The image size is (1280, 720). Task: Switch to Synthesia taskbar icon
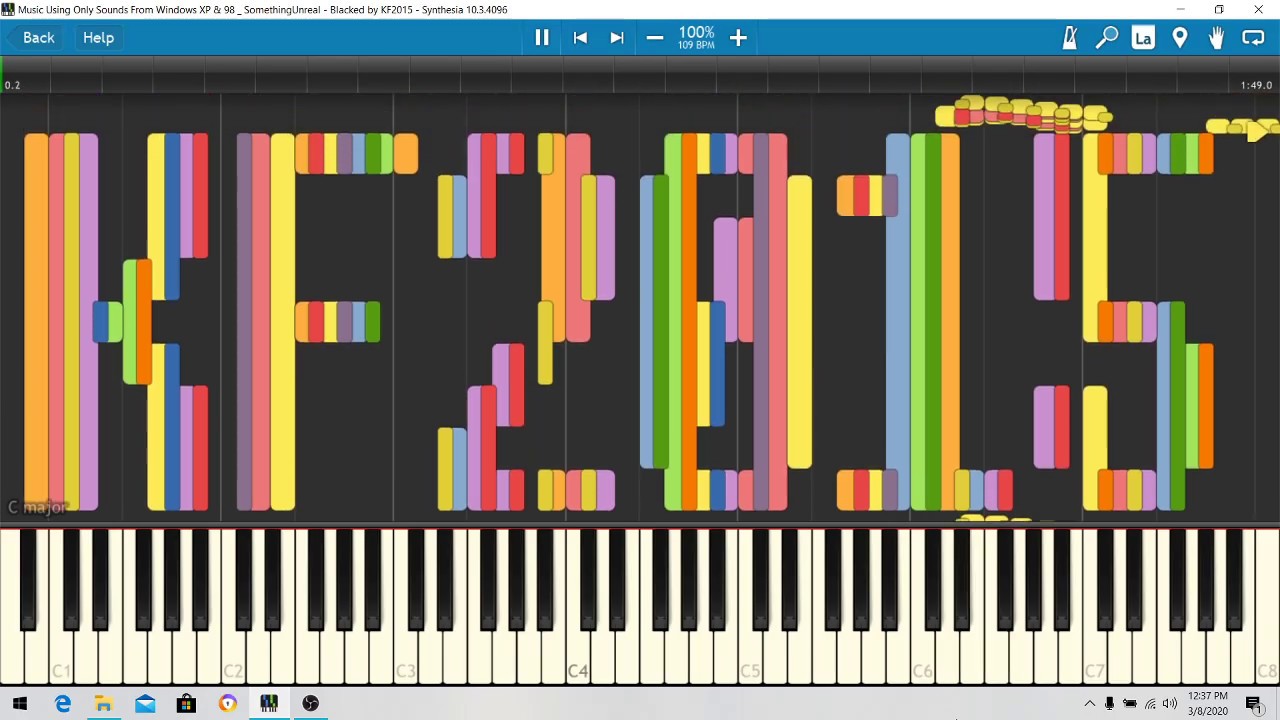click(x=269, y=704)
